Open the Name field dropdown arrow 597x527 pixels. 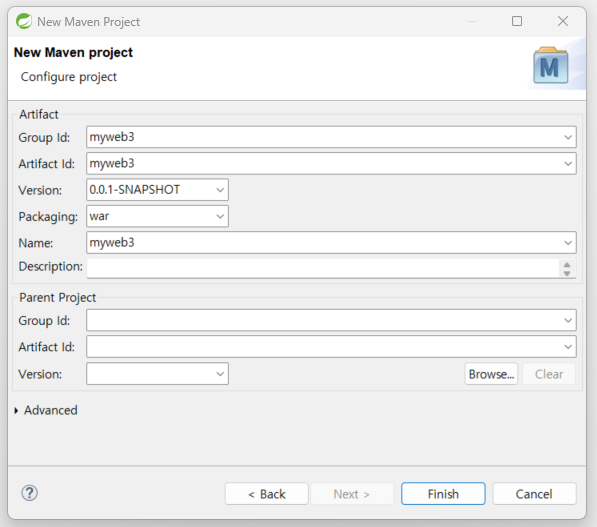point(568,243)
